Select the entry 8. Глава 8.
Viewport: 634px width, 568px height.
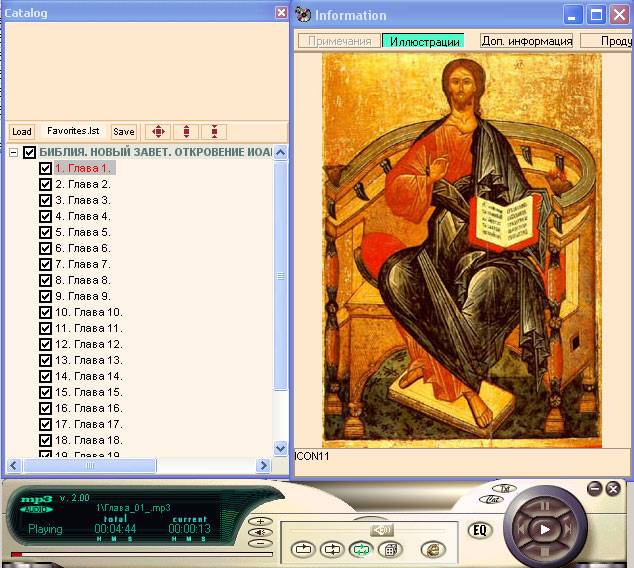click(83, 280)
